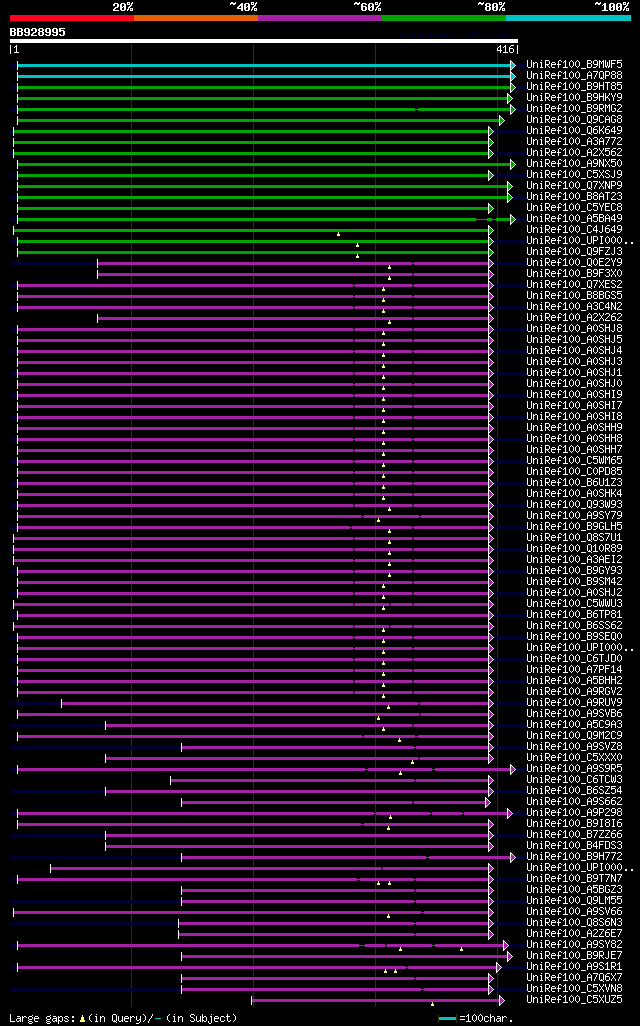The width and height of the screenshot is (640, 1026).
Task: Click the white query length ruler bar
Action: [264, 41]
